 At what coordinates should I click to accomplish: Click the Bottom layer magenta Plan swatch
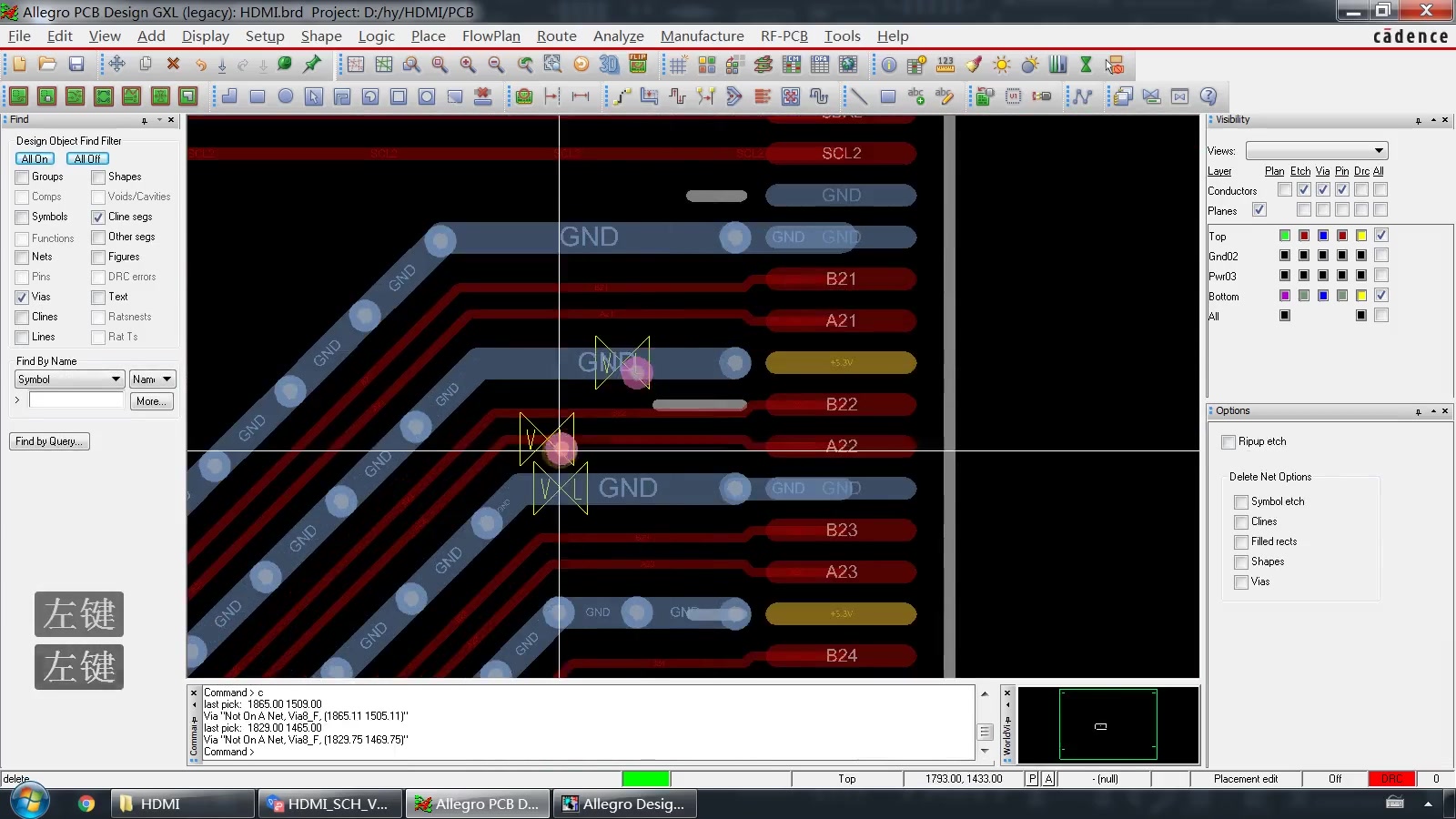point(1285,296)
